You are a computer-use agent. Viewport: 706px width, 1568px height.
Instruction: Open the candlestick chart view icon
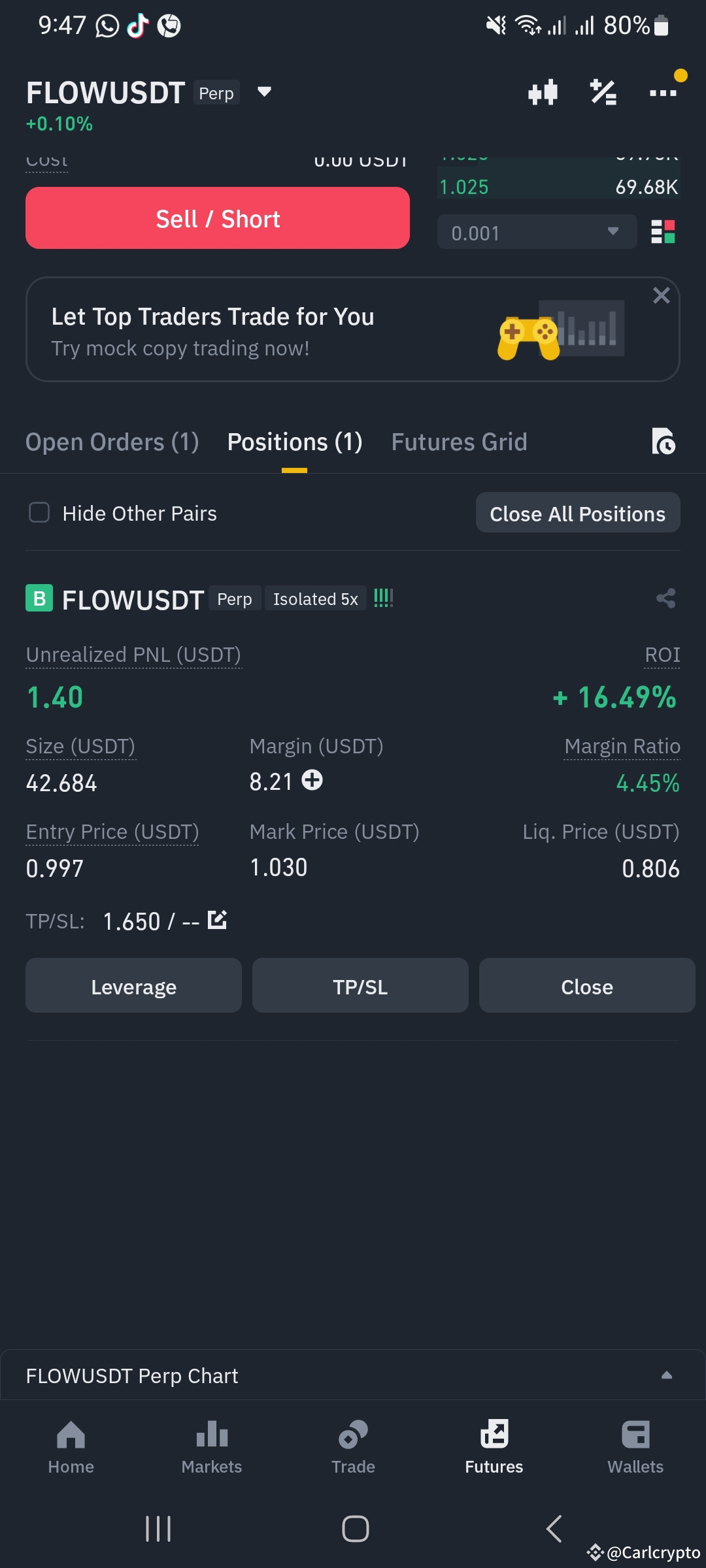pyautogui.click(x=541, y=92)
